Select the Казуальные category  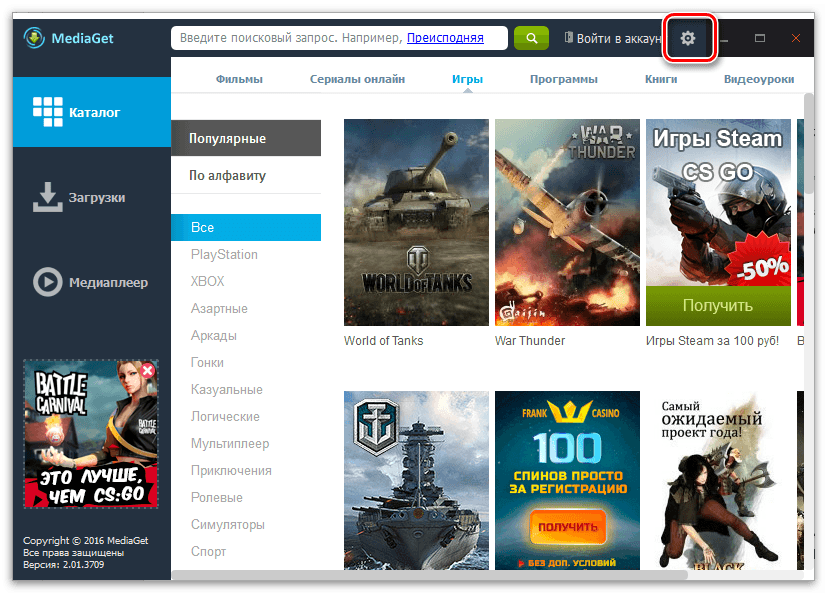[x=226, y=389]
